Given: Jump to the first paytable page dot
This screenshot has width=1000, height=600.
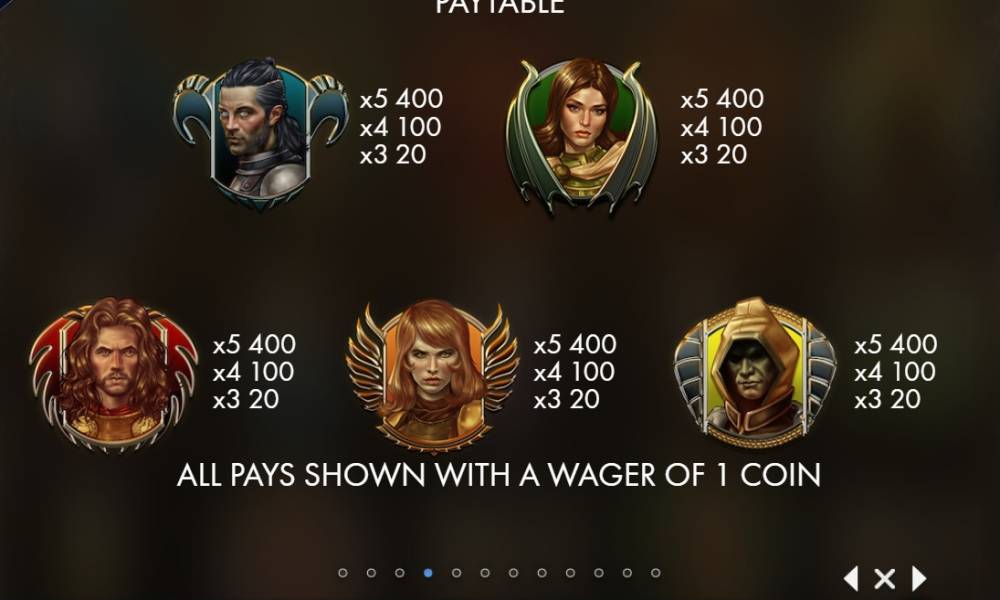Looking at the screenshot, I should (342, 573).
